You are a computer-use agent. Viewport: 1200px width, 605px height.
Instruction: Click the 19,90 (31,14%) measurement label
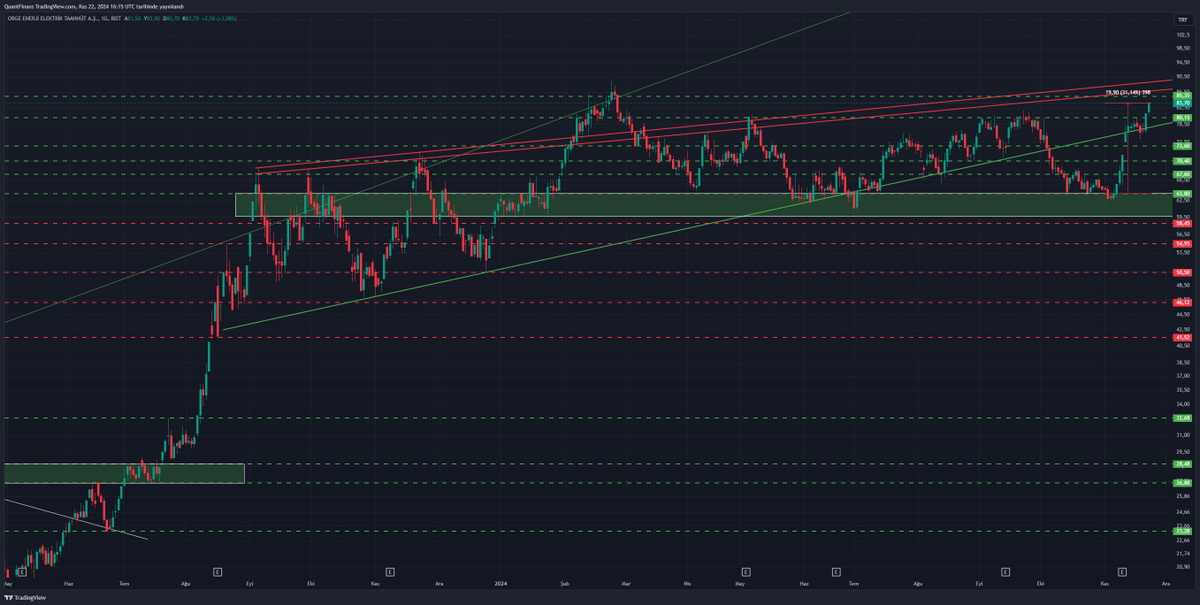1128,92
